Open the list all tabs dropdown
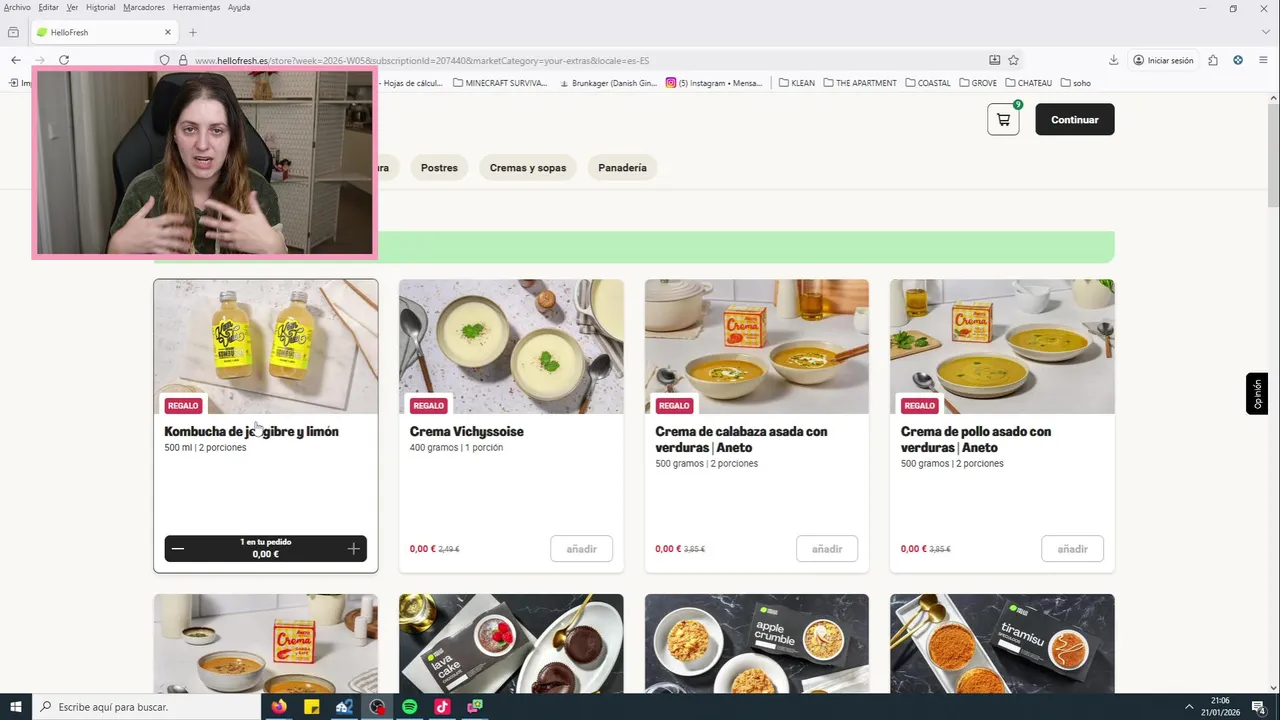This screenshot has width=1280, height=720. click(1264, 32)
